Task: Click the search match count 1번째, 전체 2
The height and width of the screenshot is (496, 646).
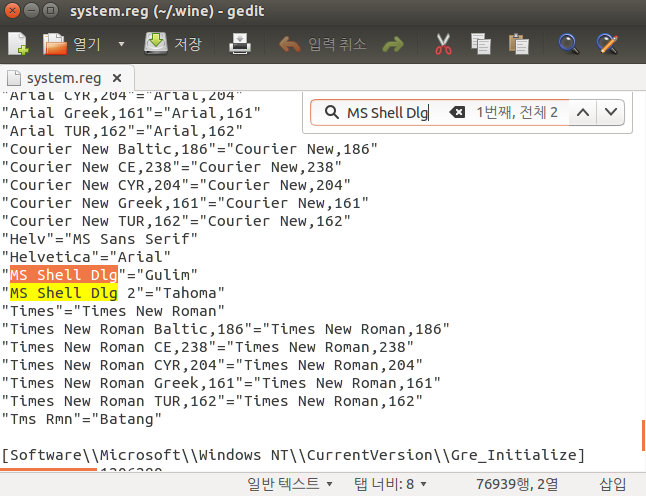Action: click(x=517, y=112)
